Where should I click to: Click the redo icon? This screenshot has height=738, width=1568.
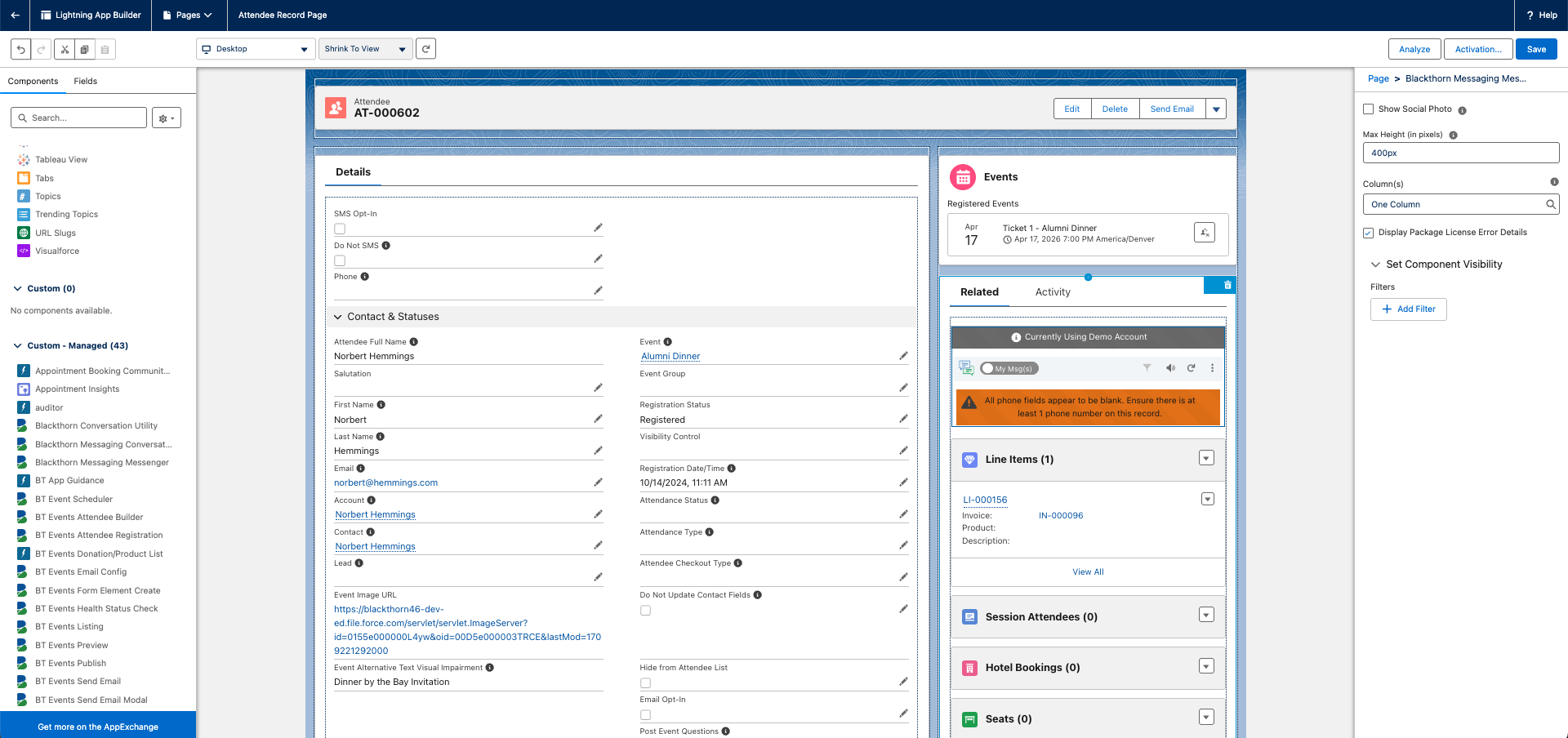pyautogui.click(x=41, y=49)
